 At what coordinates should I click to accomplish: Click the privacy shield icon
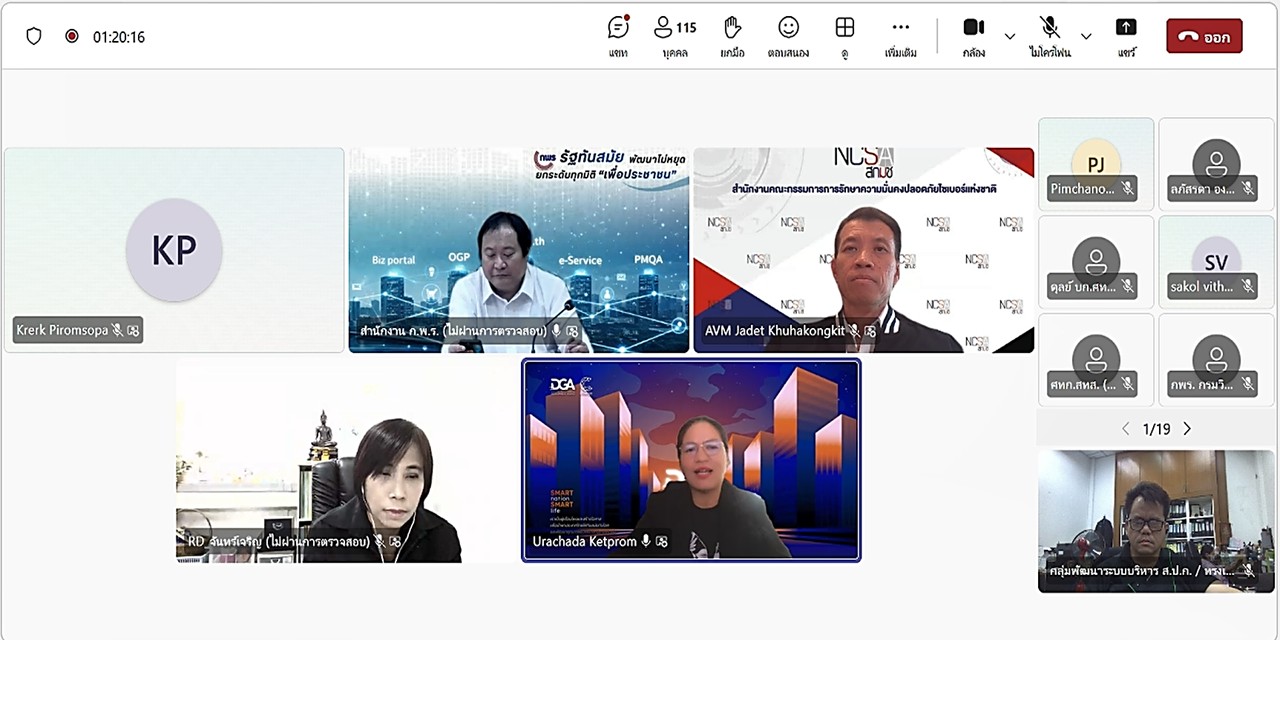pos(34,35)
